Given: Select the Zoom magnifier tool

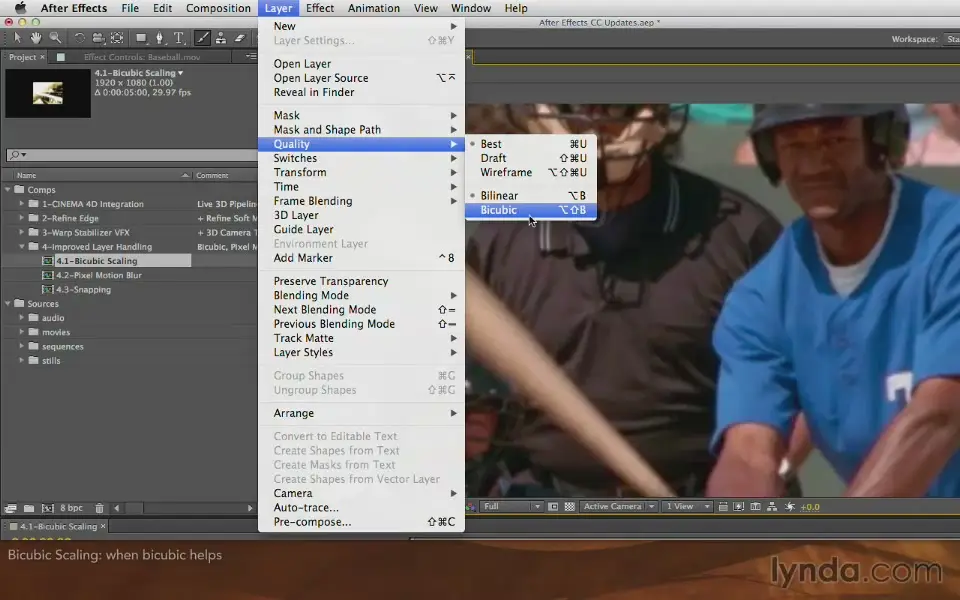Looking at the screenshot, I should [x=55, y=38].
